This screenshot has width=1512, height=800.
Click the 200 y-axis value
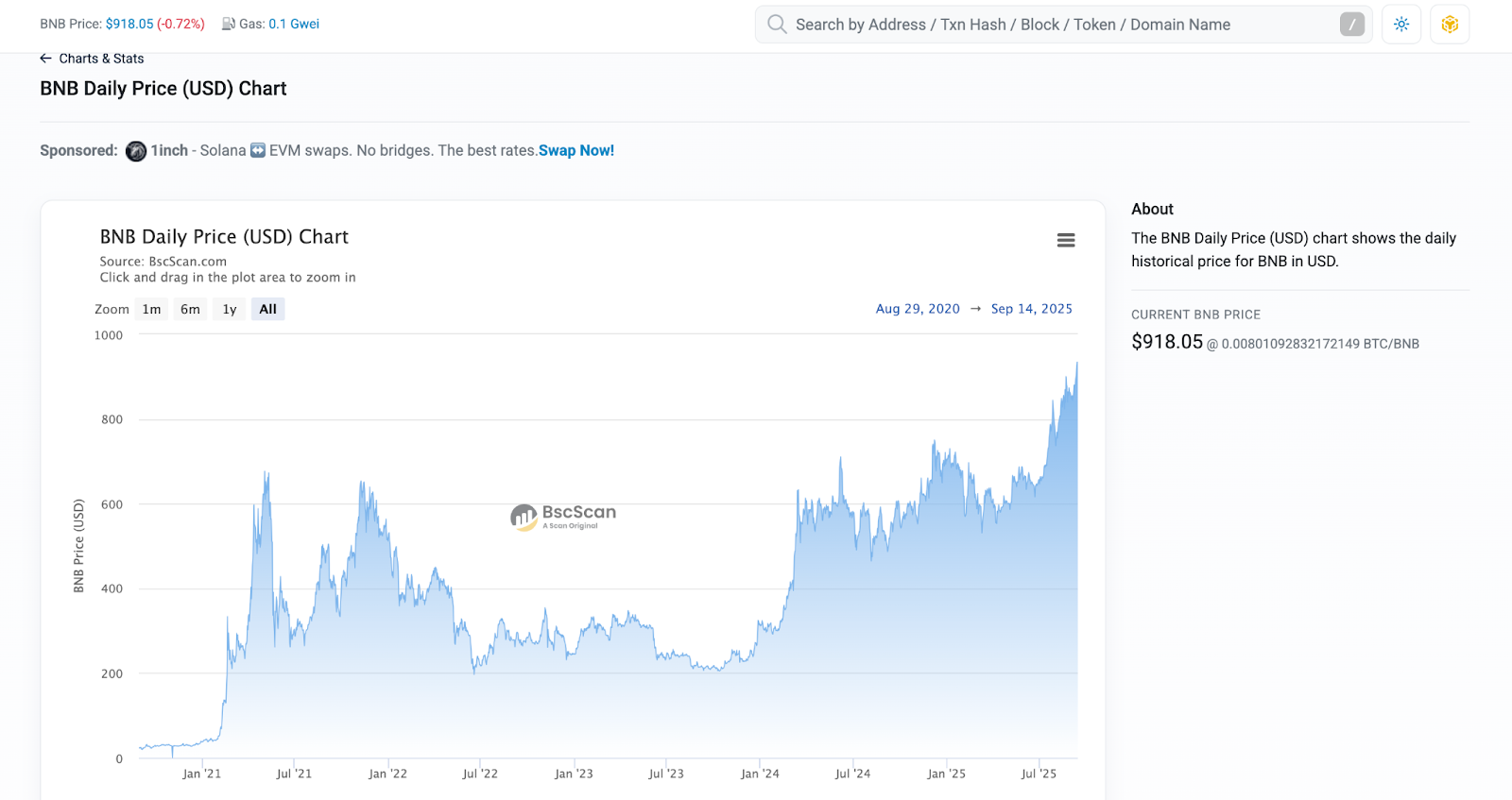pos(112,673)
